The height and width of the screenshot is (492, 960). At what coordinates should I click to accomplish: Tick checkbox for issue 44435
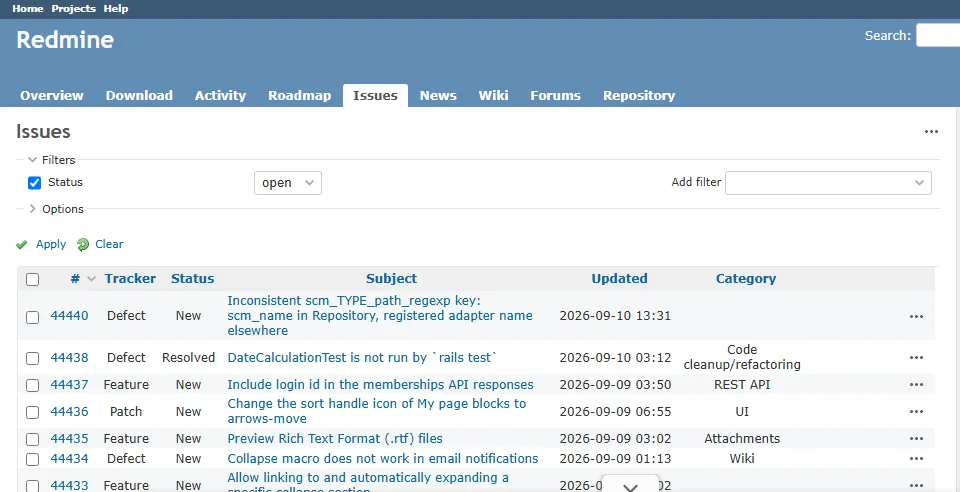[32, 439]
